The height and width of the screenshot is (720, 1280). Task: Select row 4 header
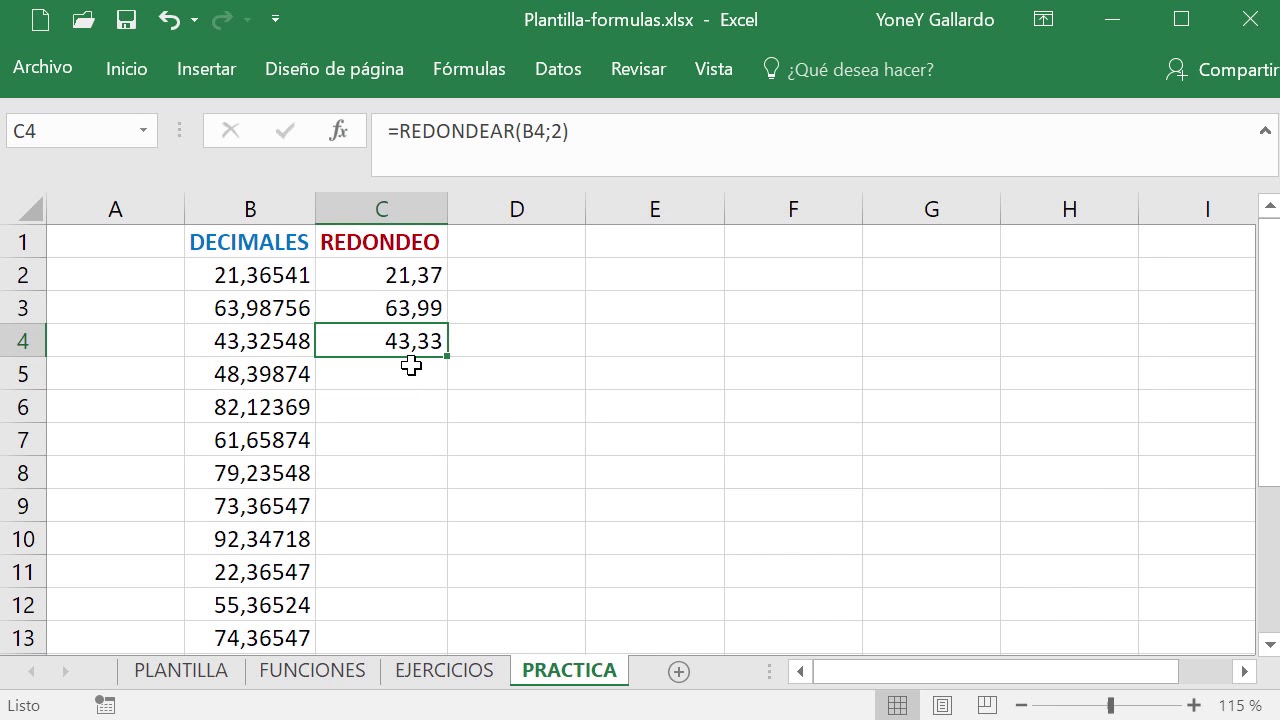click(x=23, y=341)
